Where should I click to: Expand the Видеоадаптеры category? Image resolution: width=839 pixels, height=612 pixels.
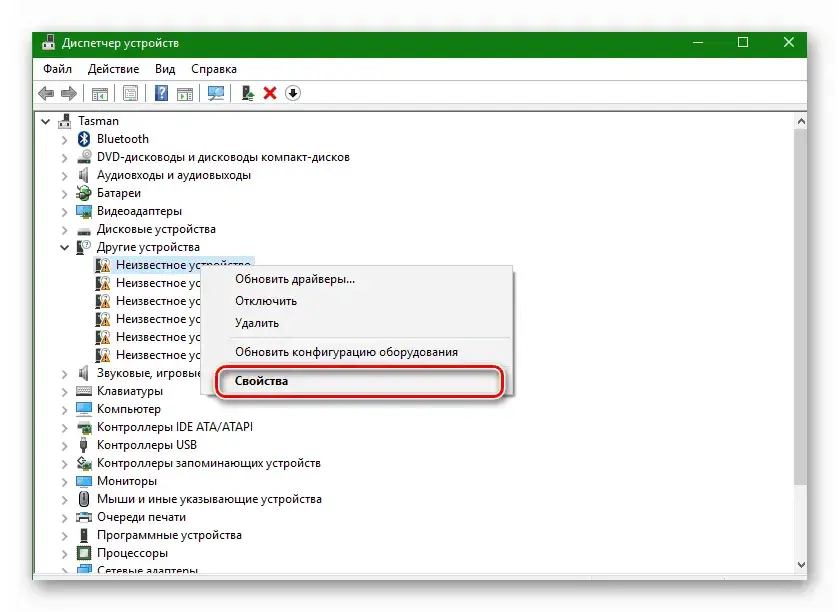click(x=65, y=211)
